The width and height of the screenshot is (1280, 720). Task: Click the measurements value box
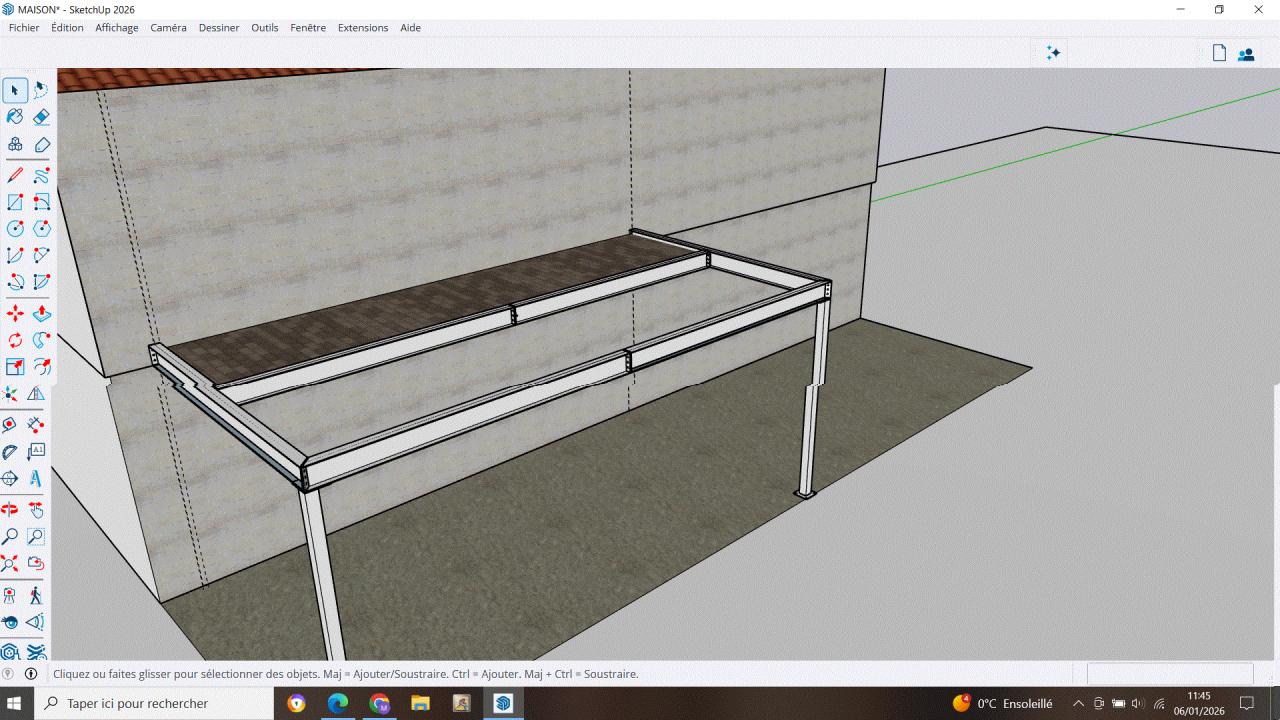point(1169,674)
